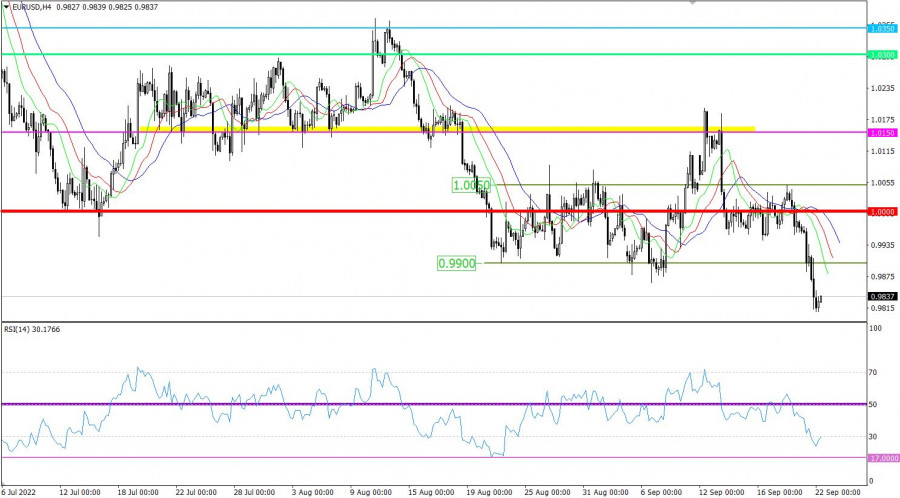900x498 pixels.
Task: Select the red 1.0000 price level tag
Action: point(882,211)
